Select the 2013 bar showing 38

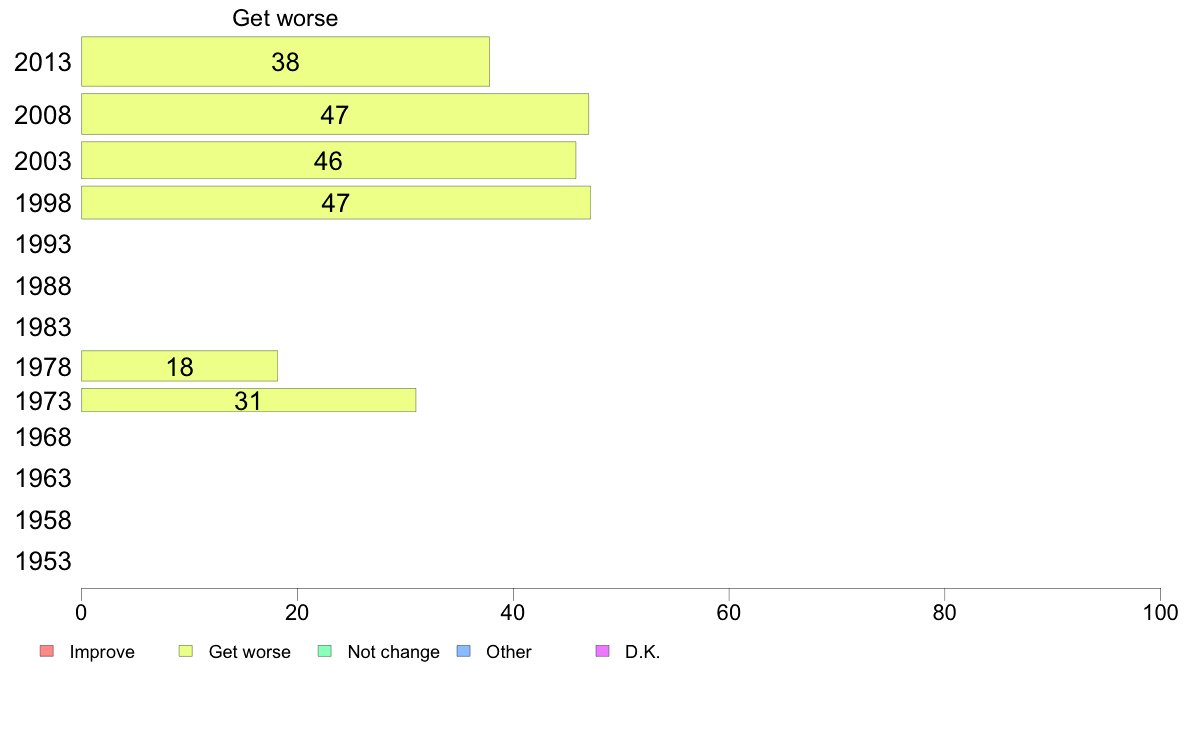[286, 61]
